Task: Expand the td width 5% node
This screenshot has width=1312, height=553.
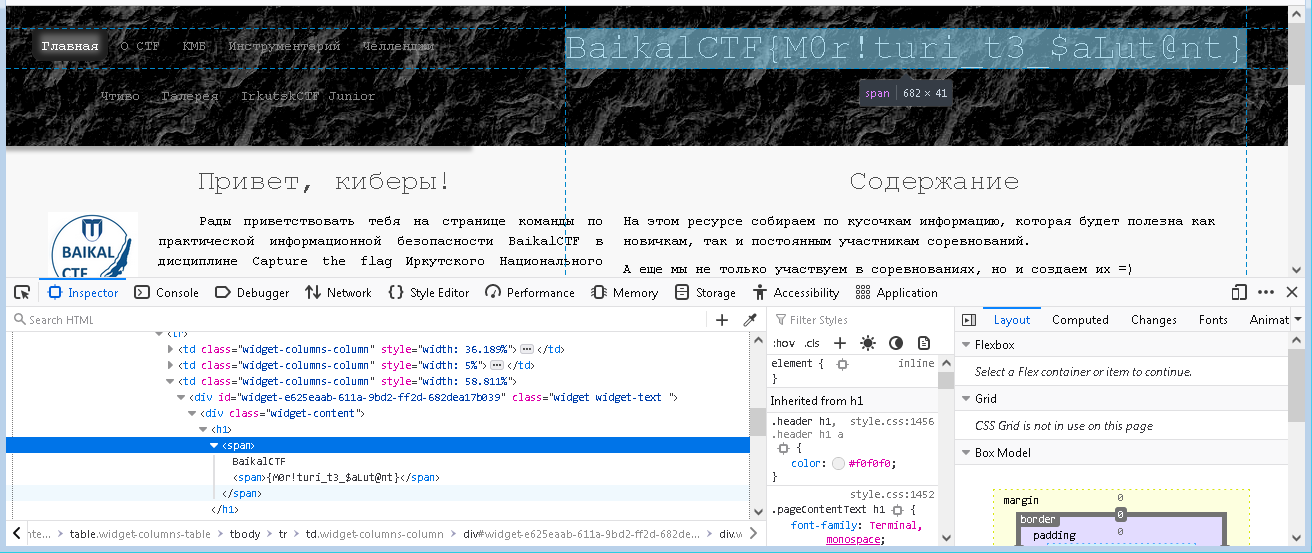Action: (171, 366)
